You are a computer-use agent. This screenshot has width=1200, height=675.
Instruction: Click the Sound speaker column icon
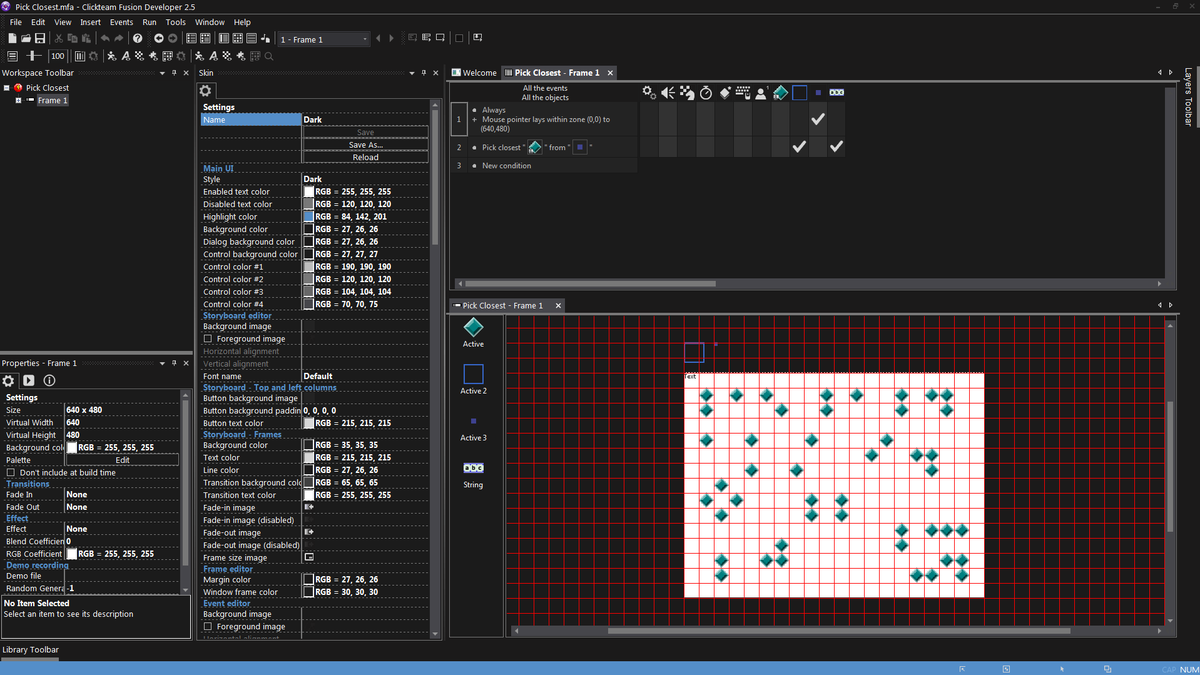click(x=668, y=92)
